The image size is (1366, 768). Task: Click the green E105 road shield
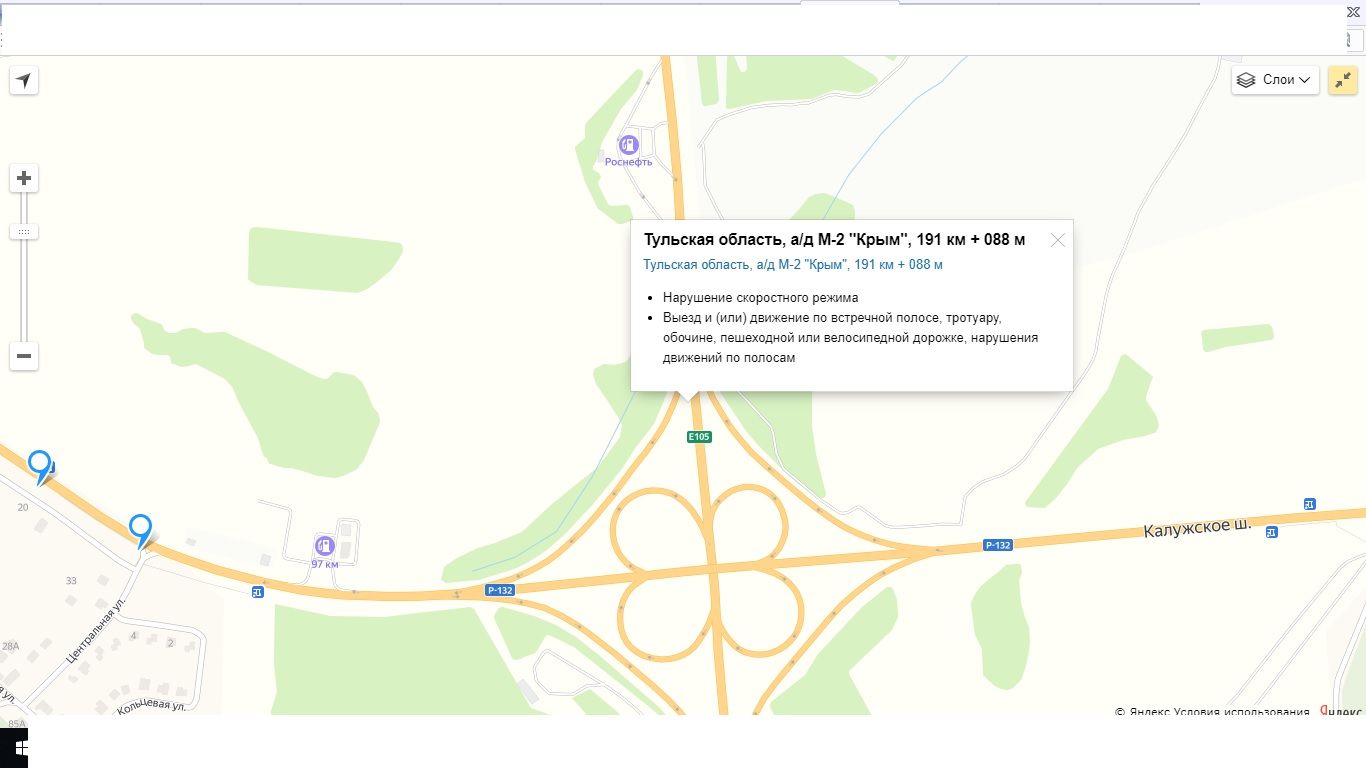699,437
